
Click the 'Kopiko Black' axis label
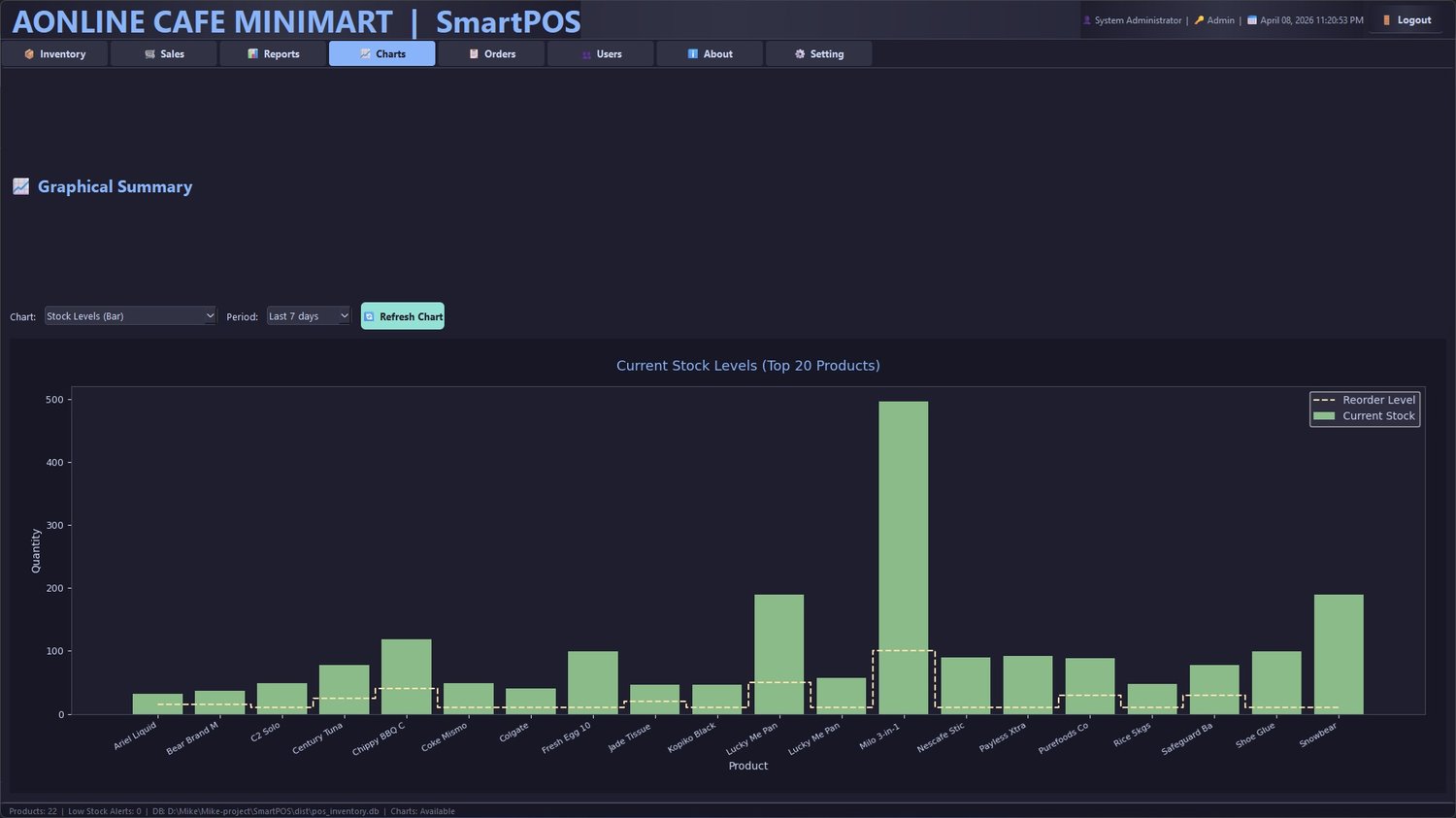click(x=692, y=737)
